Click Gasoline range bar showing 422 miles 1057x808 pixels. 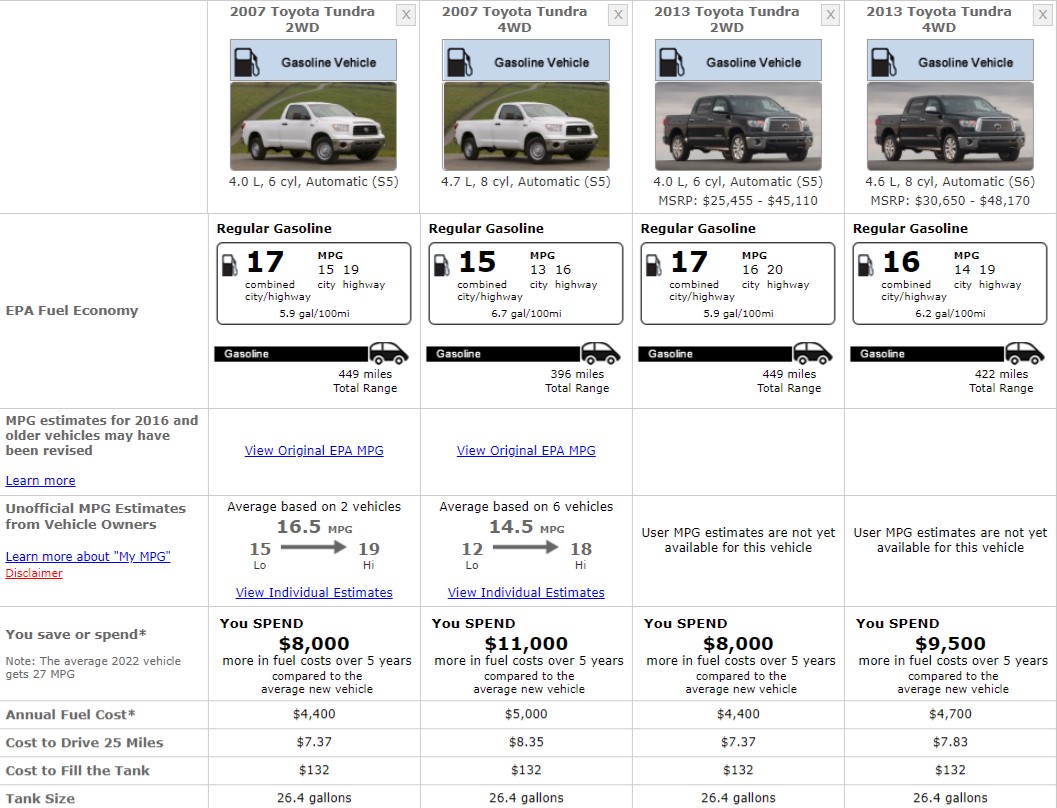[x=927, y=354]
